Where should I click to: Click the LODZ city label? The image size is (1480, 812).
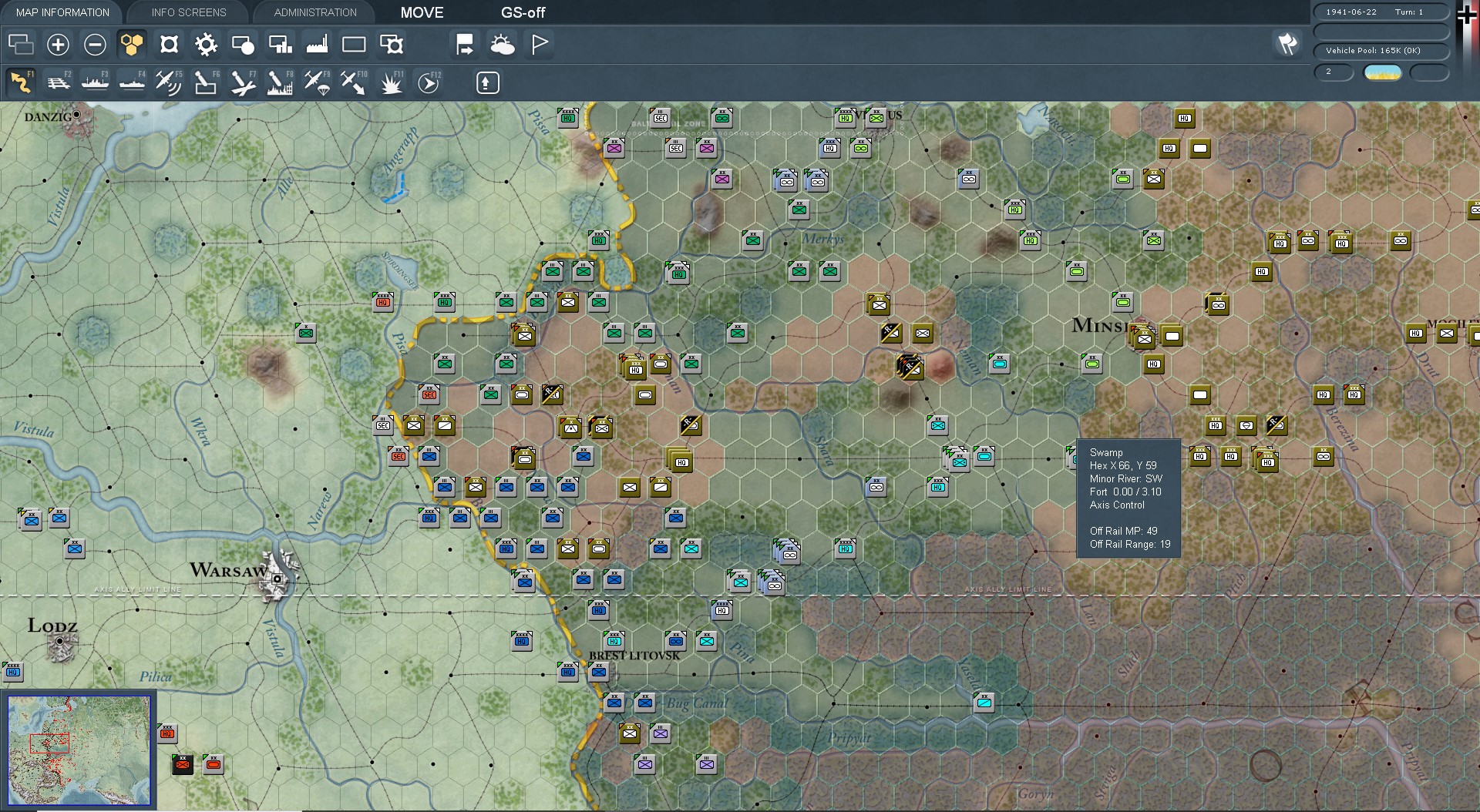pos(52,626)
